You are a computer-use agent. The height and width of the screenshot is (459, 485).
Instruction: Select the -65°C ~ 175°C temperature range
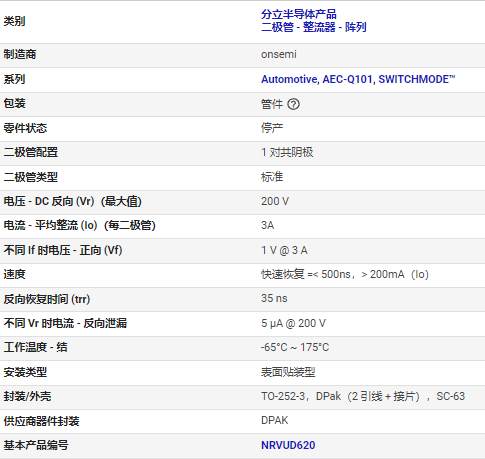(295, 347)
